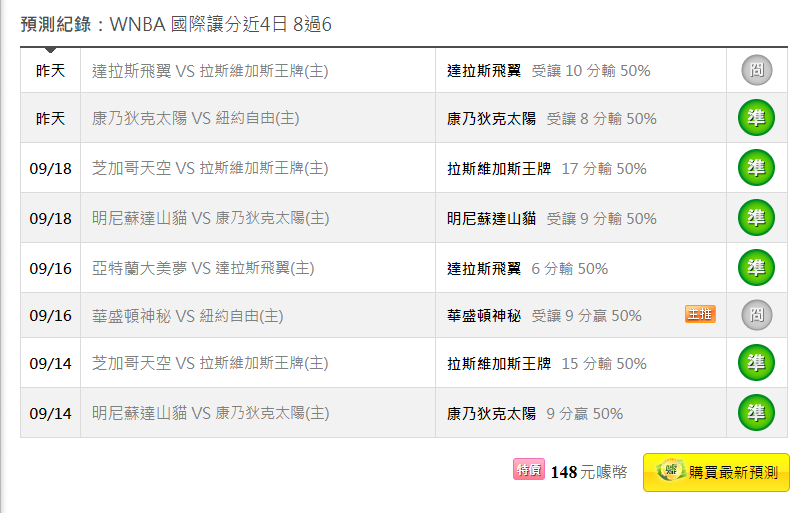Click the 148 元噱幣 price text
Screen dimensions: 807x513
(588, 472)
